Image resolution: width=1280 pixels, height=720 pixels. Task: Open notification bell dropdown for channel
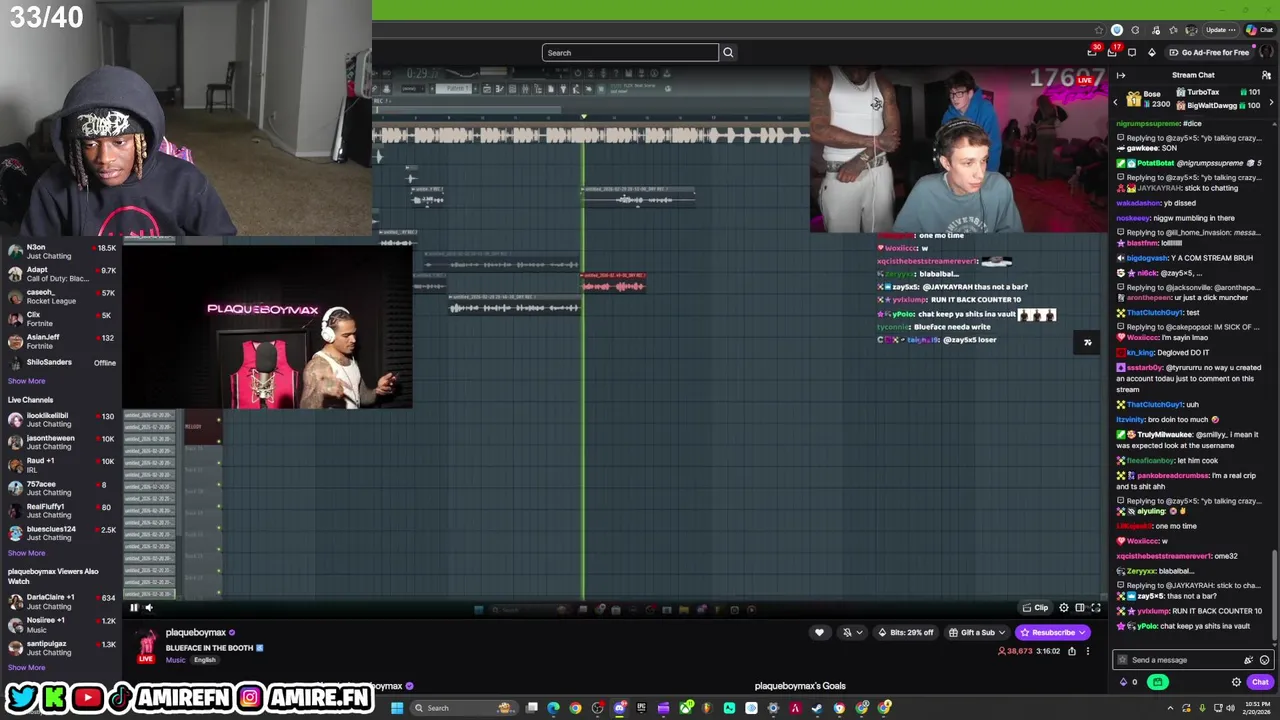click(852, 632)
